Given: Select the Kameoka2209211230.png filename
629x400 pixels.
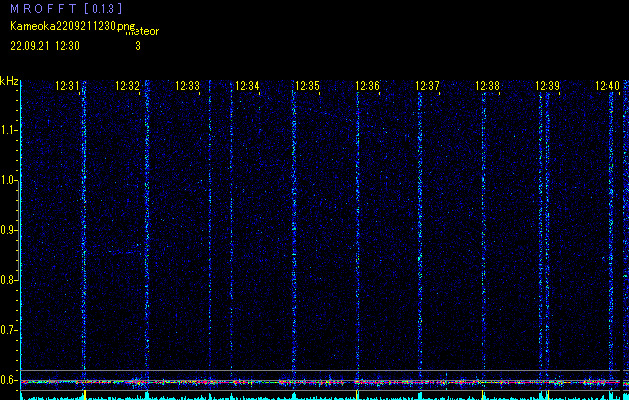Looking at the screenshot, I should tap(73, 26).
